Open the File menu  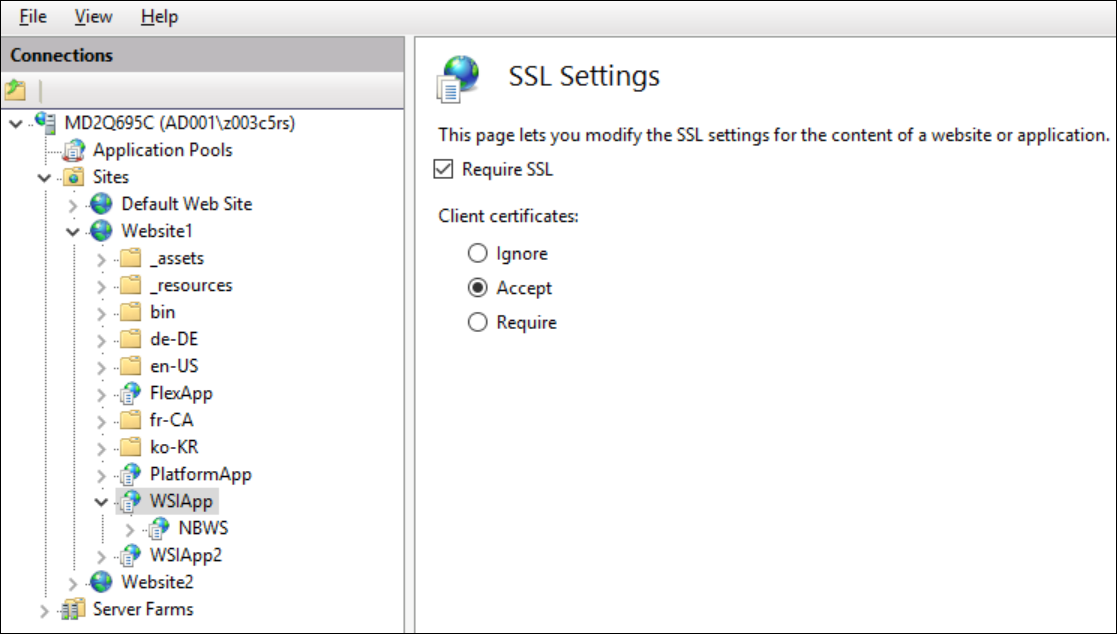click(33, 17)
